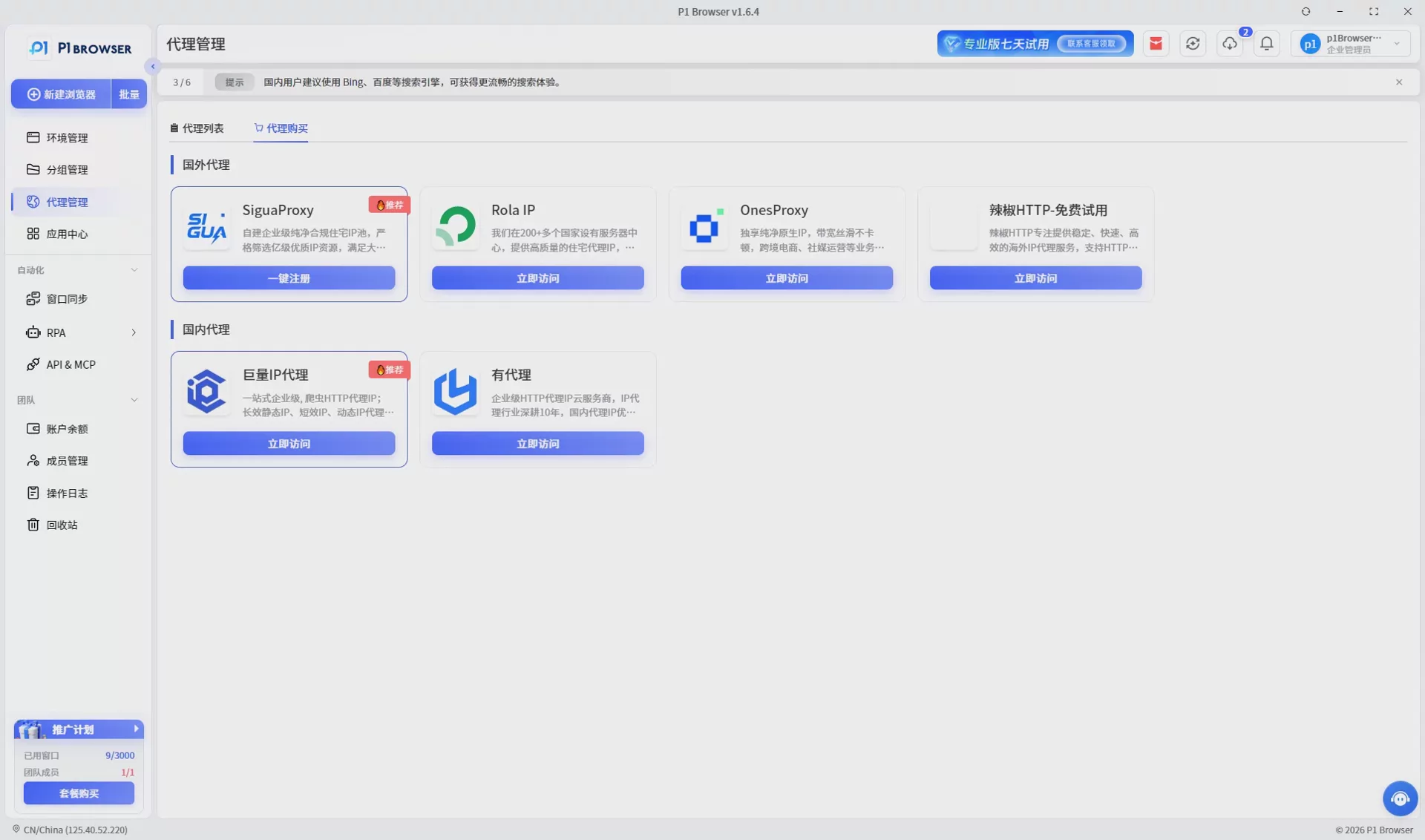Click the 推荐 badge on SiguaProxy
The height and width of the screenshot is (840, 1425).
click(390, 205)
